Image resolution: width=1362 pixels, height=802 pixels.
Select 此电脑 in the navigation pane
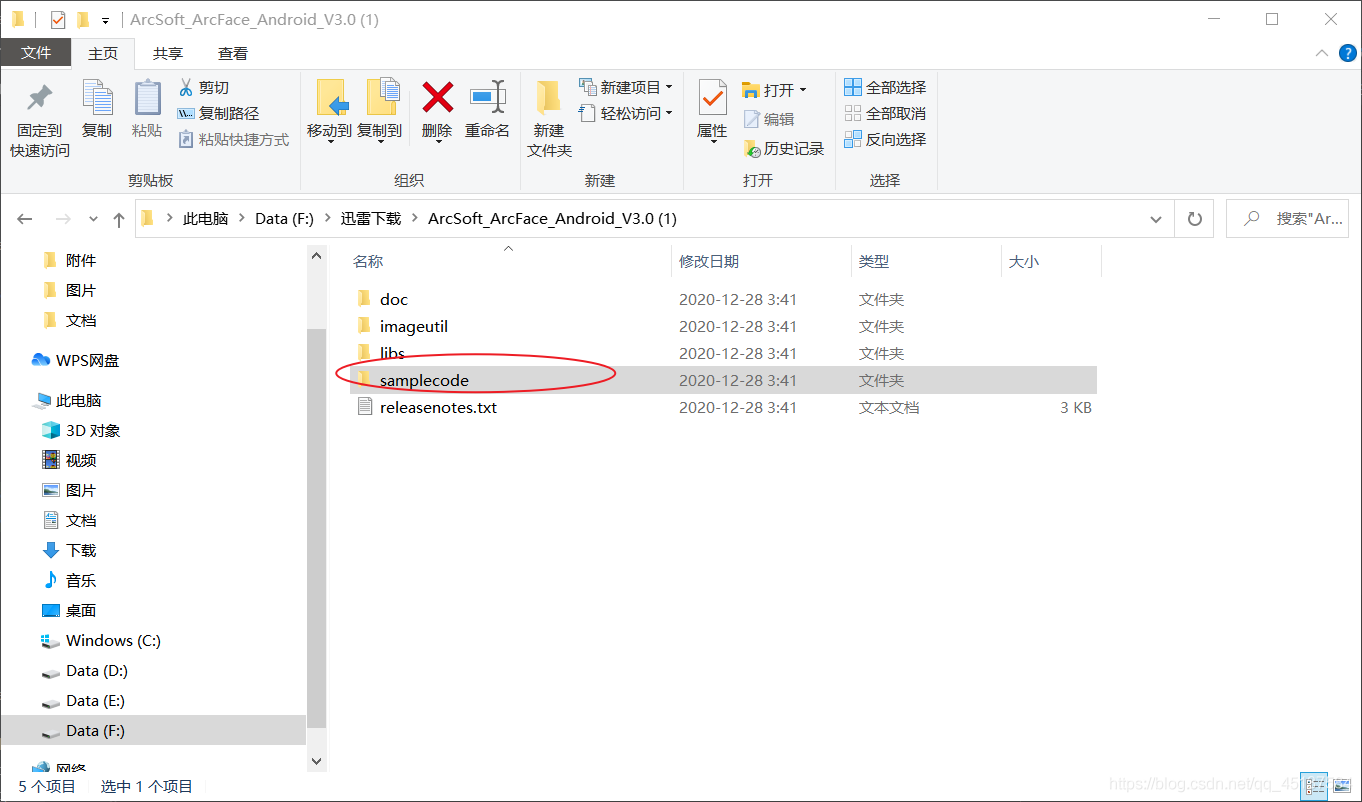click(x=68, y=400)
